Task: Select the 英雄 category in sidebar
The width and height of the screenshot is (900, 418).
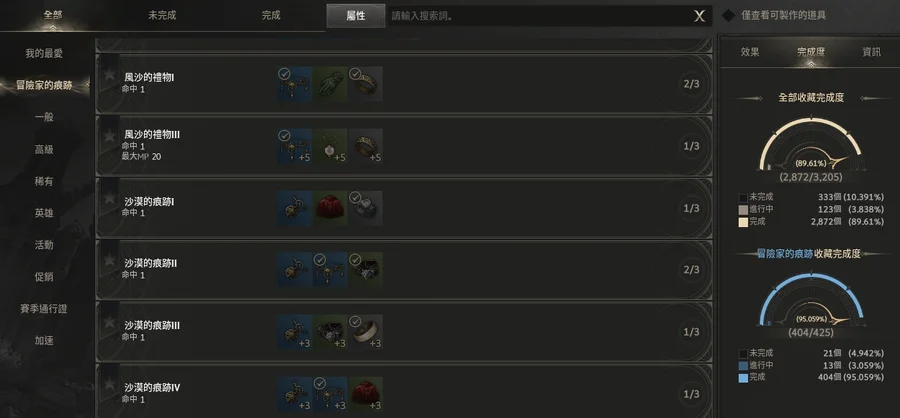Action: pos(44,213)
